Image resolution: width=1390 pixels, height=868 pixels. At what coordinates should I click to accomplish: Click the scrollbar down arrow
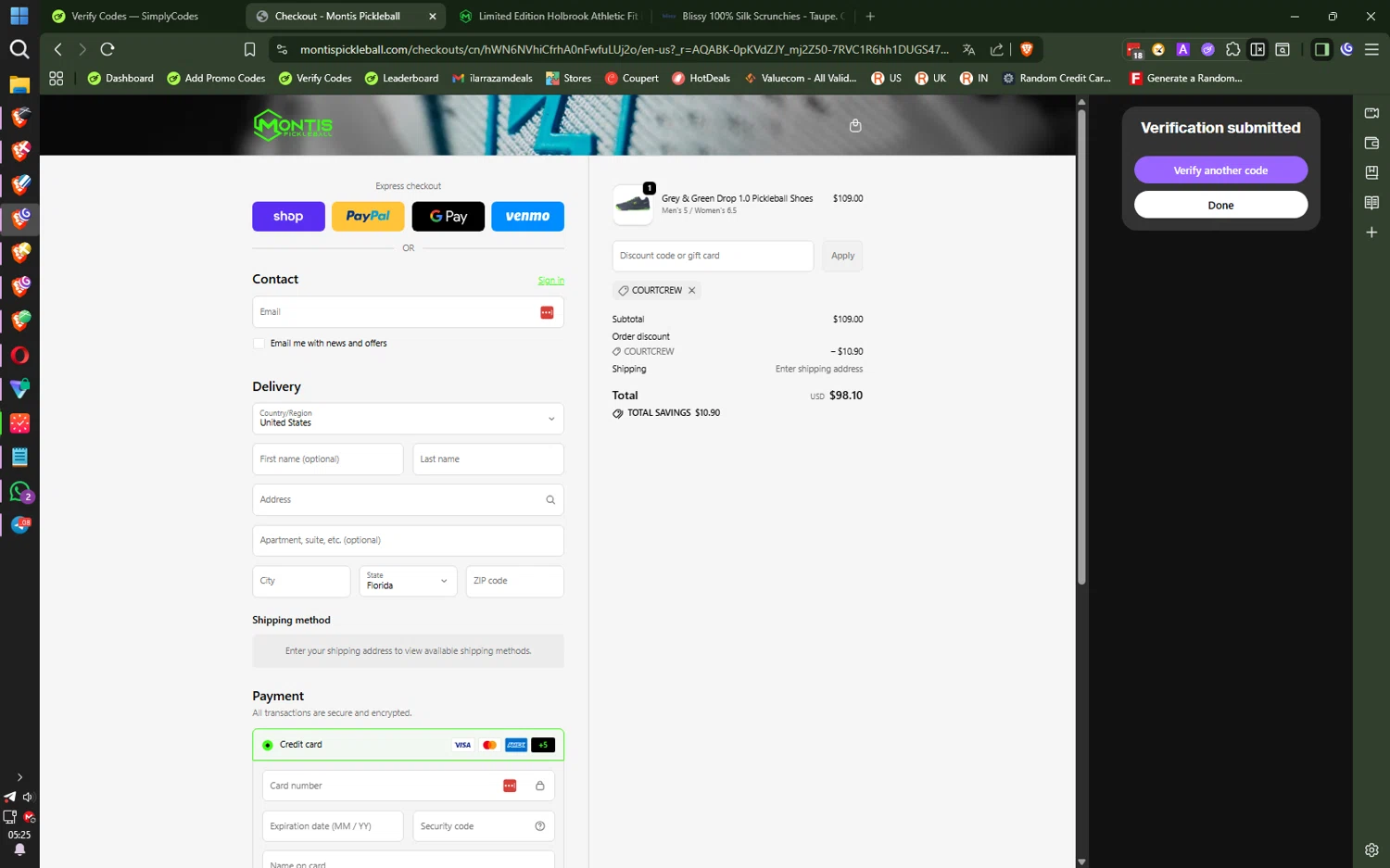[1081, 862]
